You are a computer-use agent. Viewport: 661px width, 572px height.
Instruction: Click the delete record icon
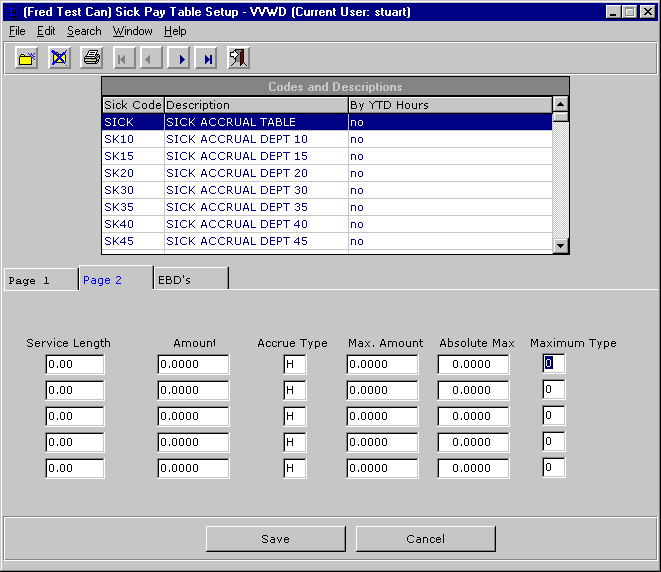coord(59,58)
